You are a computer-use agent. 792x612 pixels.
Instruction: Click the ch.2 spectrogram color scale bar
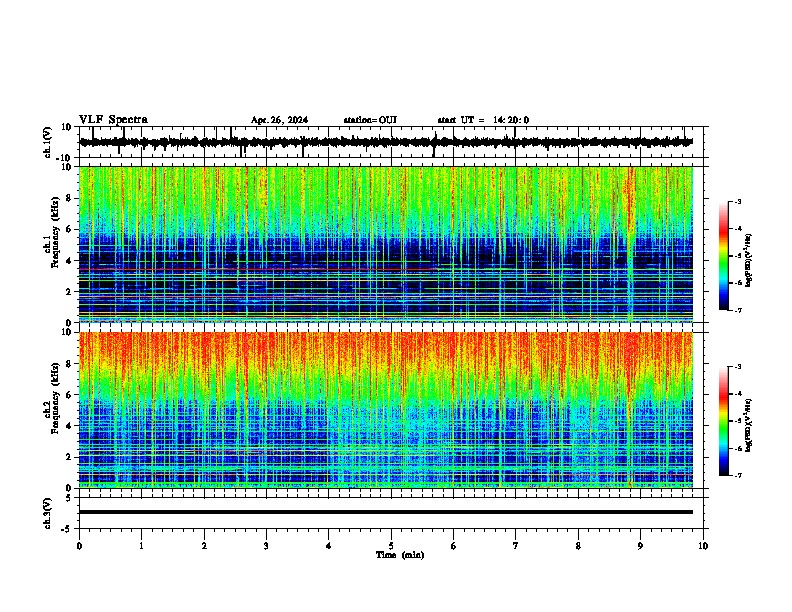723,421
